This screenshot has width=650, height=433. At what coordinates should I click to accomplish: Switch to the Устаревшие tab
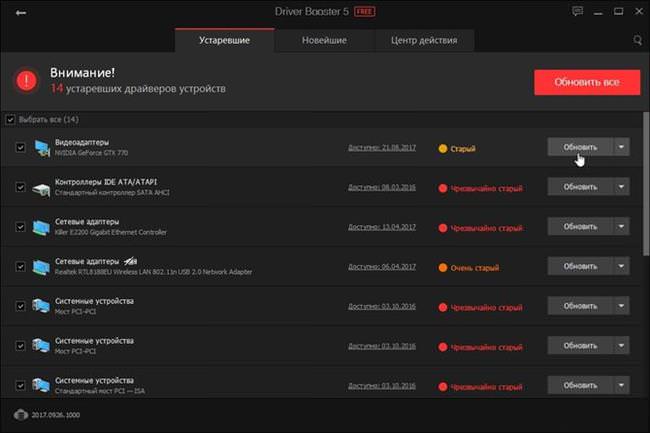224,40
